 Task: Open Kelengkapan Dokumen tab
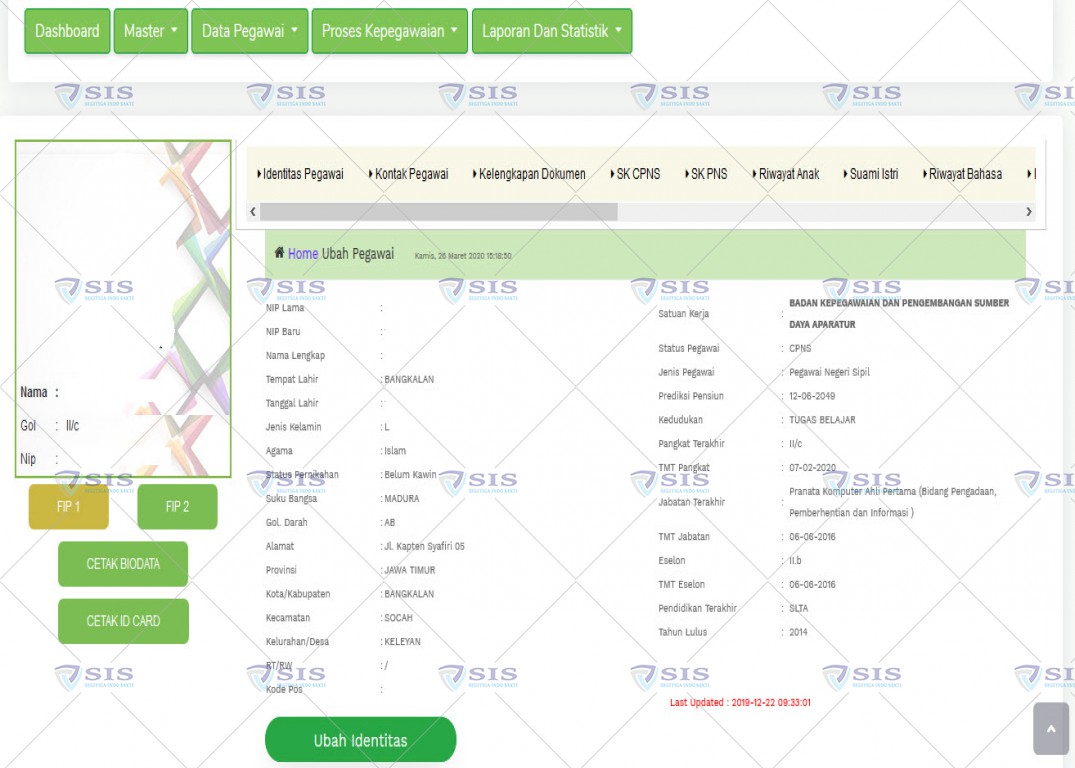coord(529,174)
